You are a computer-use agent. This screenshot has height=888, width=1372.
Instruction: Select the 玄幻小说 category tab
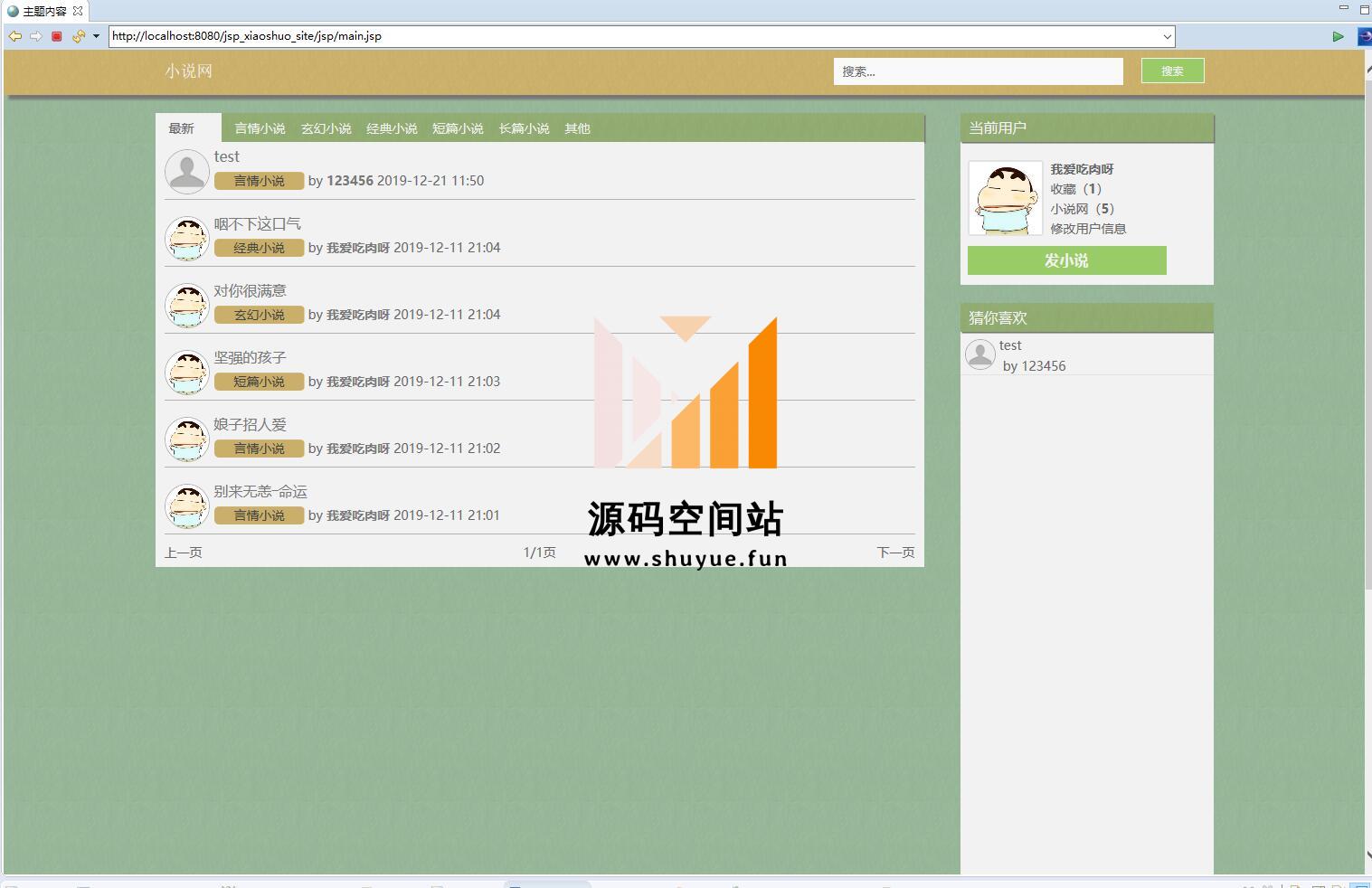pos(326,128)
